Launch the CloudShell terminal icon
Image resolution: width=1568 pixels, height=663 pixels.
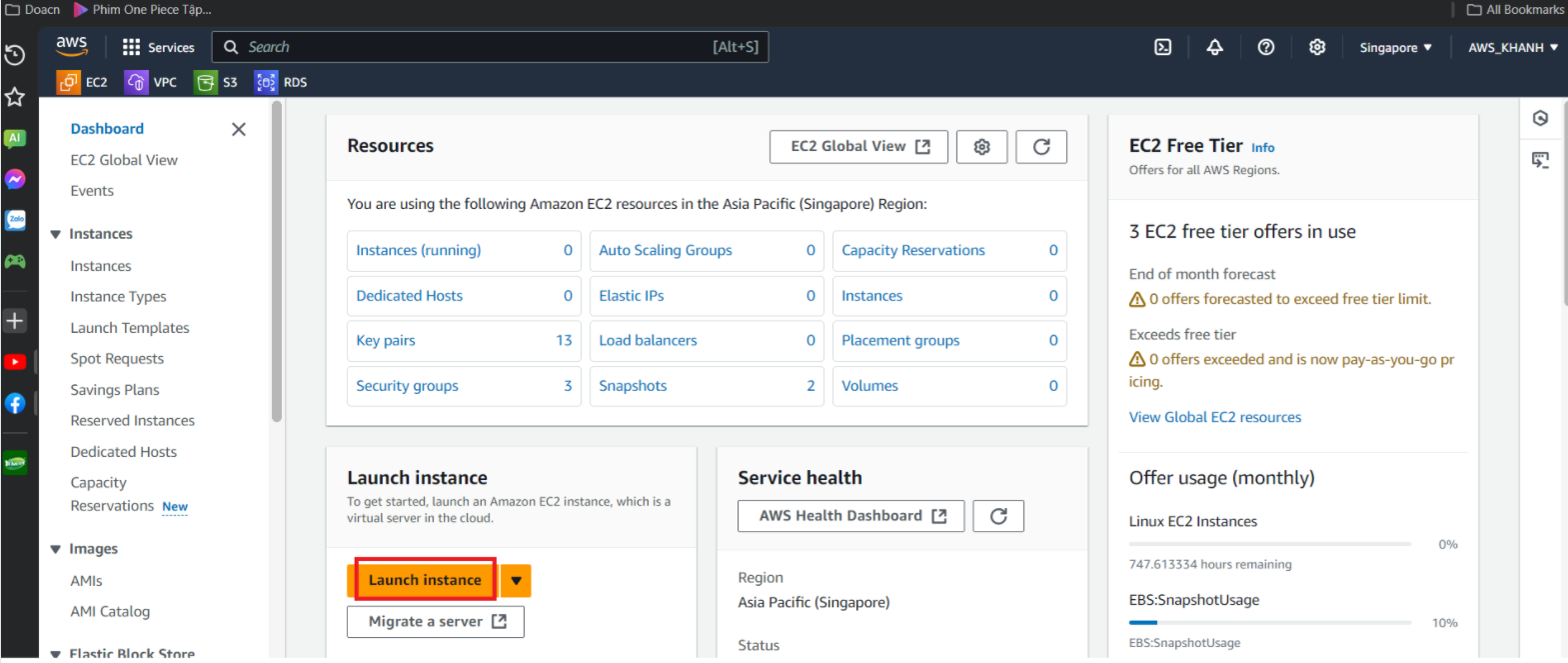click(1163, 47)
